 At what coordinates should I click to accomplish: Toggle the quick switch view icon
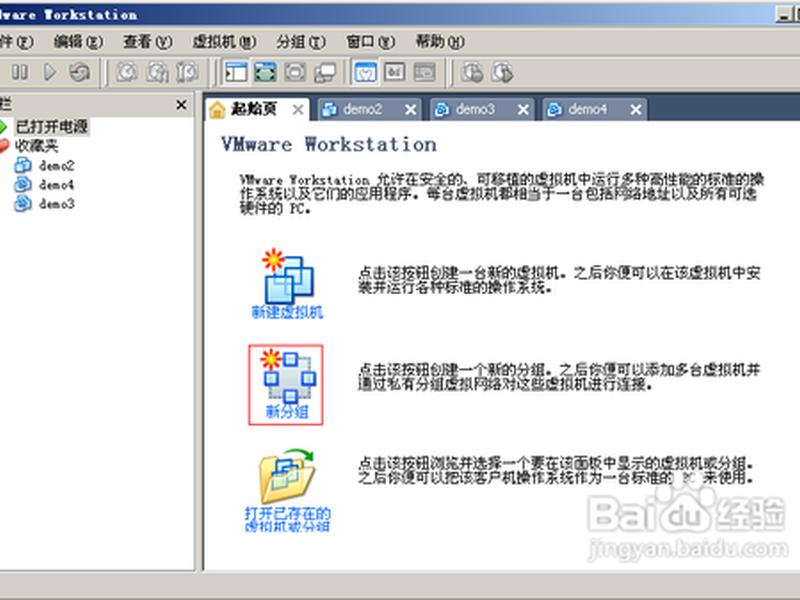[295, 72]
